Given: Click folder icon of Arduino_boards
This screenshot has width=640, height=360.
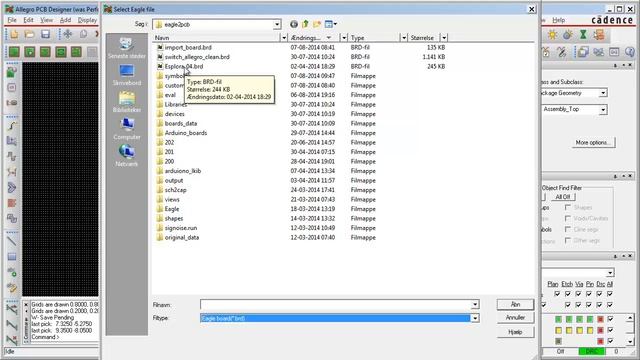Looking at the screenshot, I should pyautogui.click(x=160, y=133).
